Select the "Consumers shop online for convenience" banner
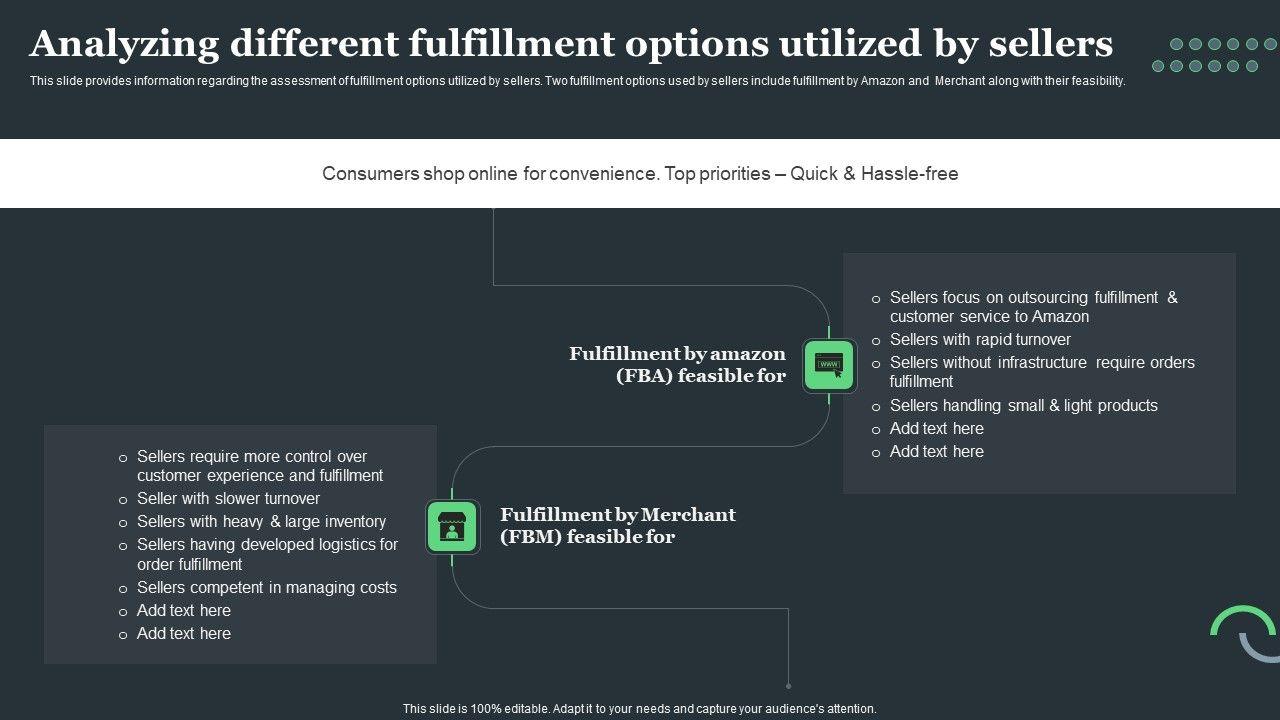 point(640,174)
